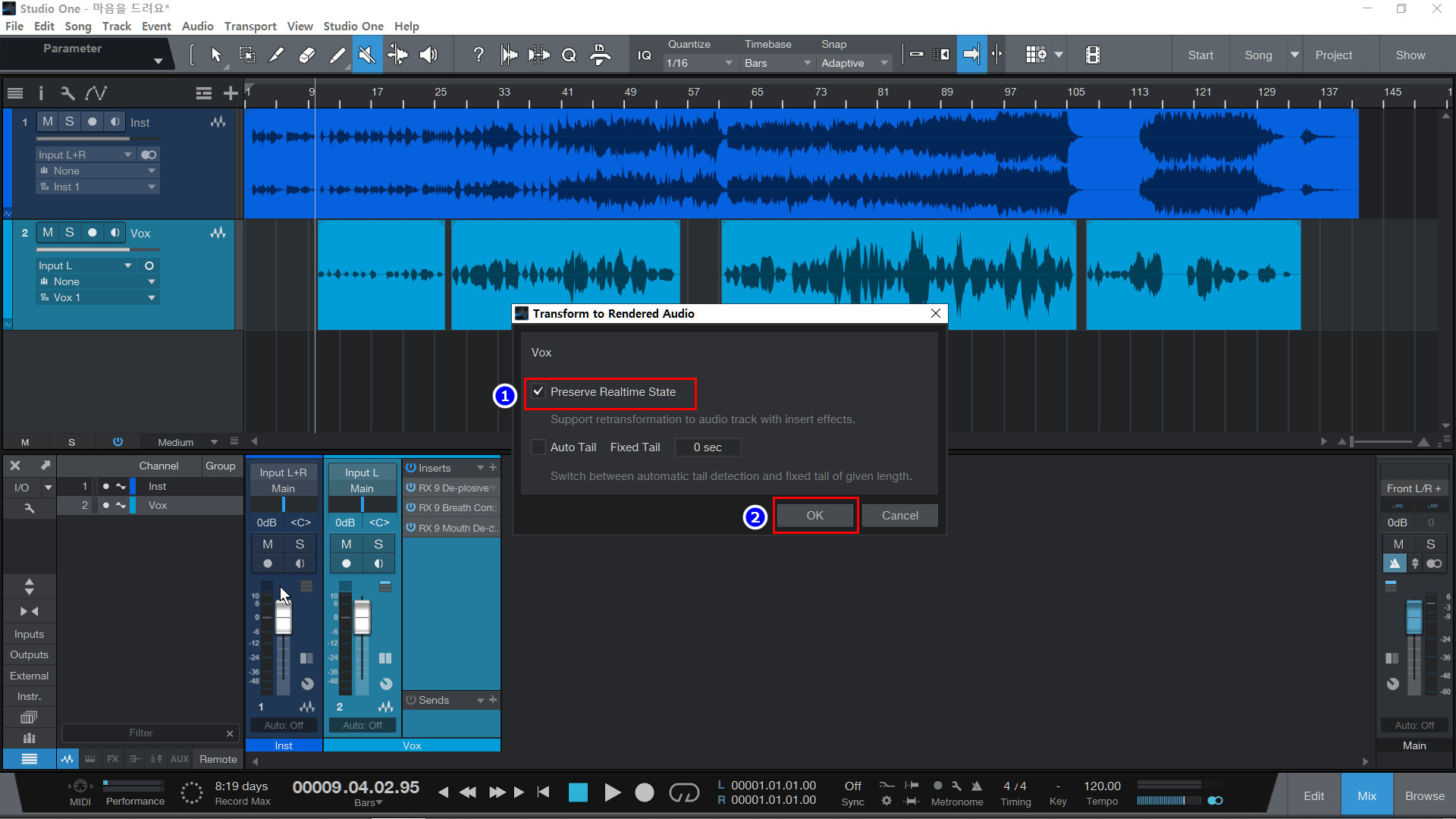
Task: Select the Listen speaker tool
Action: pos(428,55)
